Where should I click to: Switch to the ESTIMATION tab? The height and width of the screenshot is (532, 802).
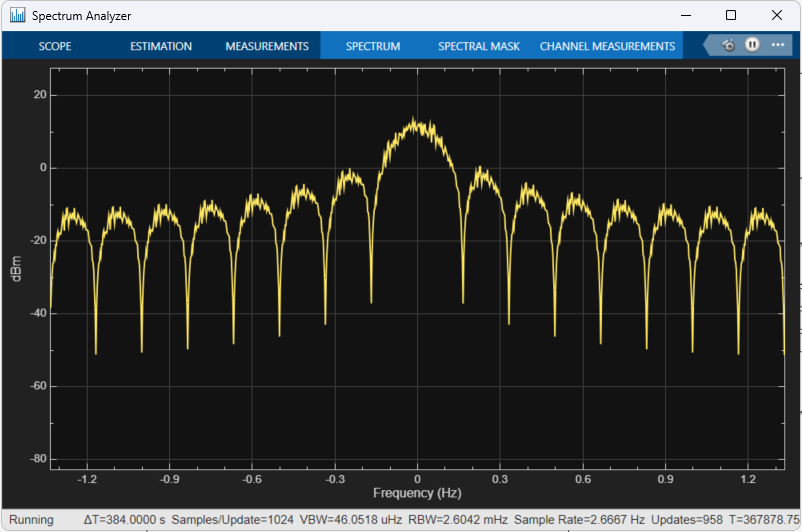pos(161,46)
